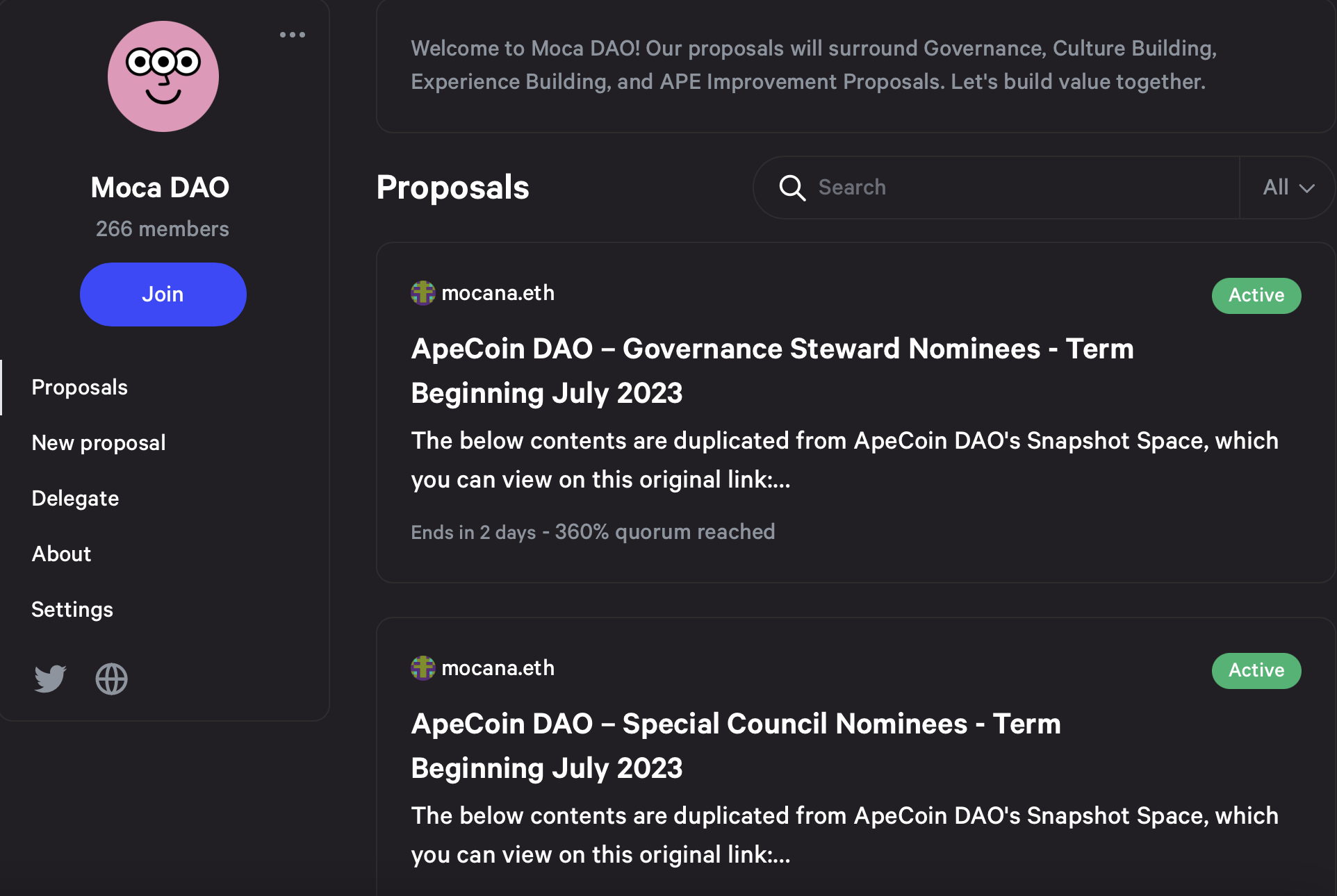Click mocana.eth author name on first proposal
The image size is (1337, 896).
point(498,293)
